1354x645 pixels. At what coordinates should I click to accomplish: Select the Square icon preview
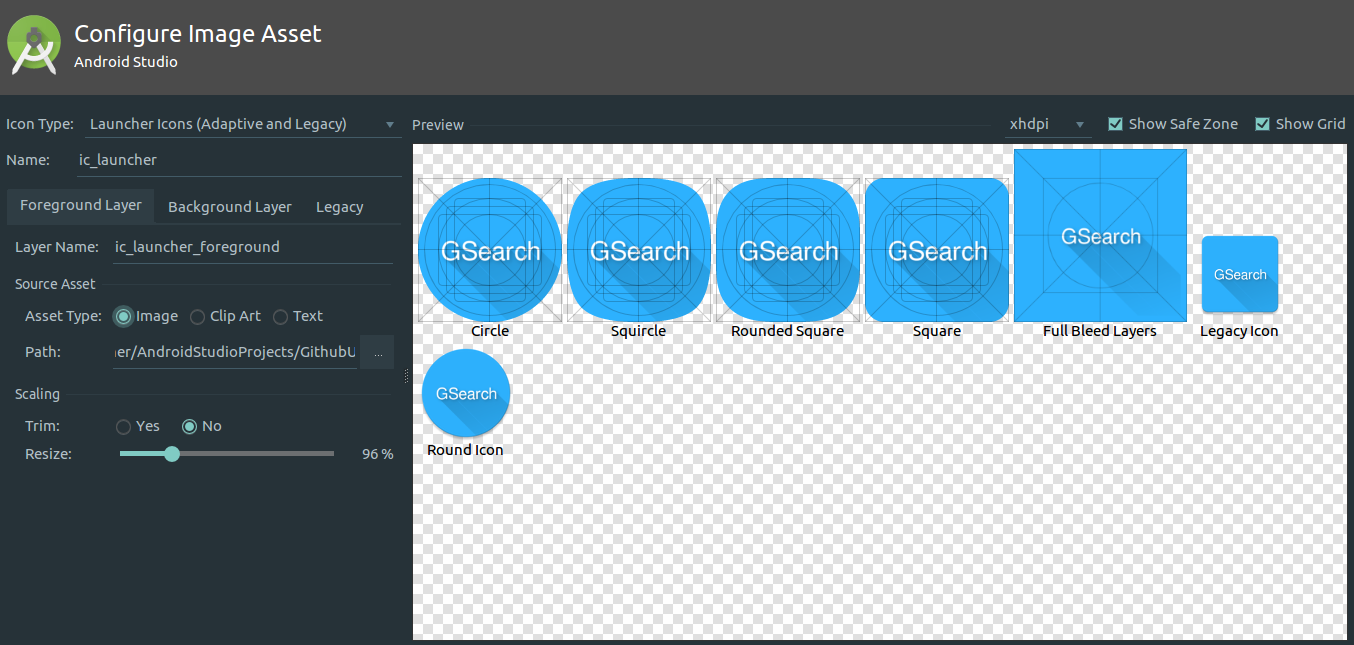936,250
